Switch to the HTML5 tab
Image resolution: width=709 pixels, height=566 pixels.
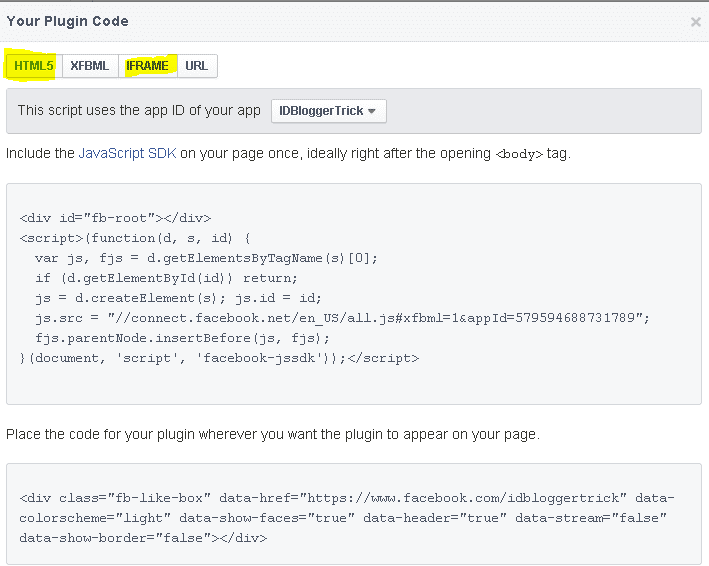click(34, 66)
